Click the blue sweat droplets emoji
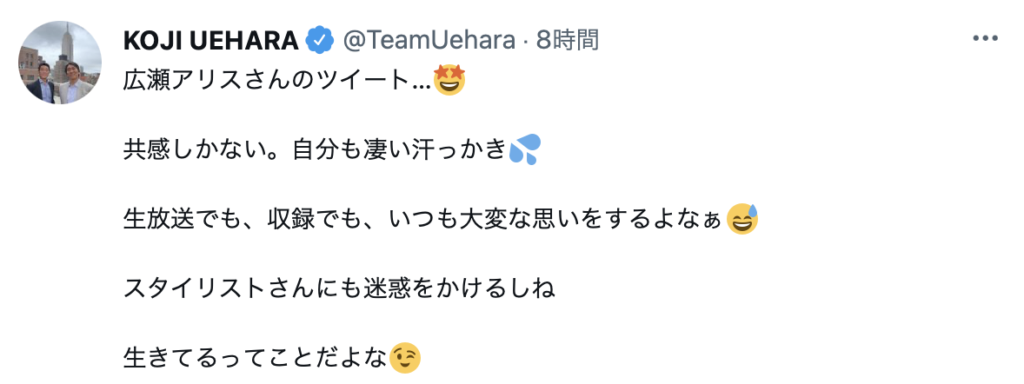The image size is (1024, 384). (x=524, y=150)
